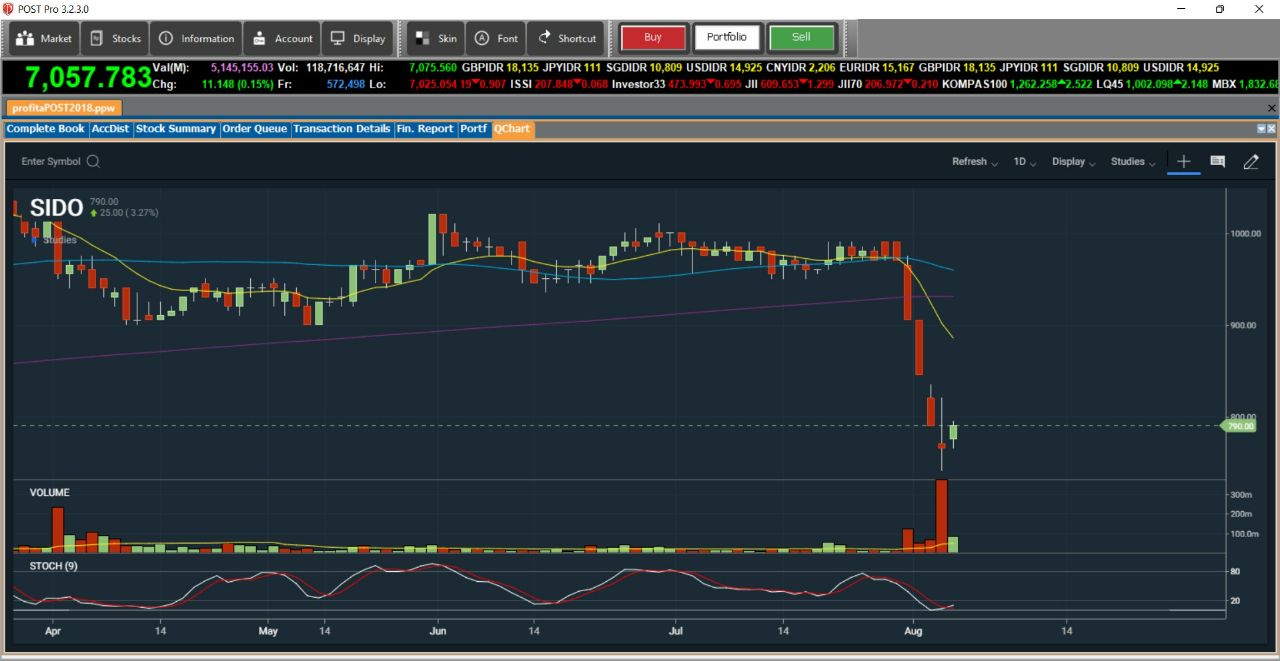Screen dimensions: 1280x661
Task: Open the Market menu in toolbar
Action: pos(45,38)
